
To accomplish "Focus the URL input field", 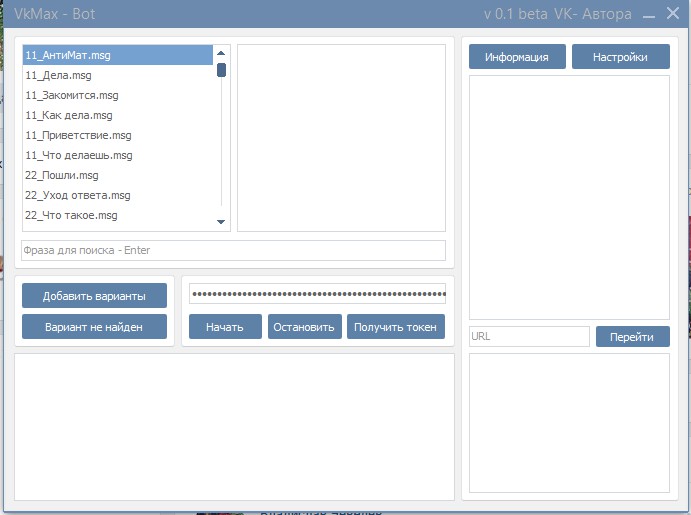I will pos(529,337).
